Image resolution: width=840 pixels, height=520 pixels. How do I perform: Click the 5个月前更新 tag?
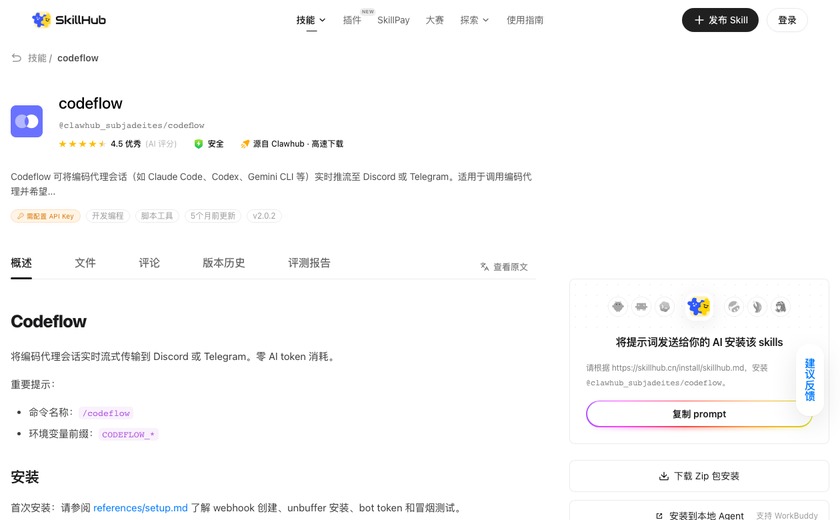(x=213, y=216)
